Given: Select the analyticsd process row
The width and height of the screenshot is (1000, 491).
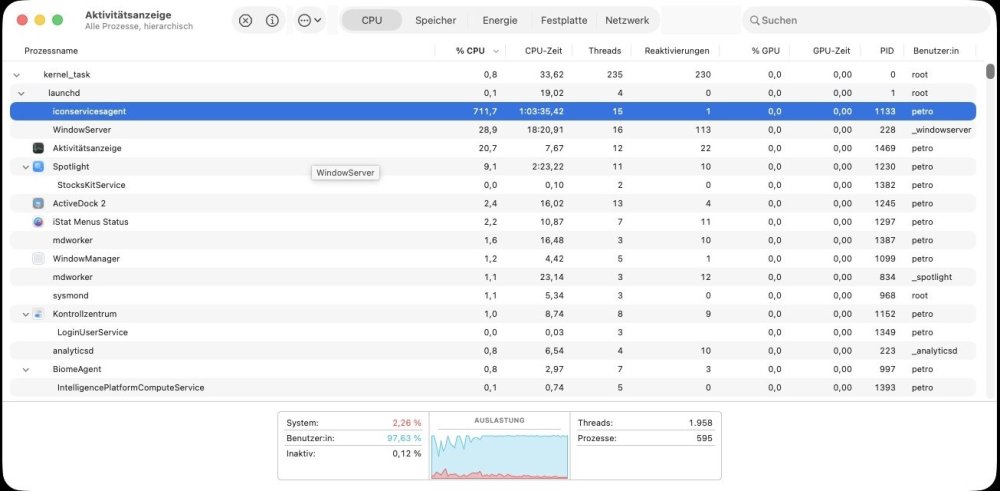Looking at the screenshot, I should point(493,351).
